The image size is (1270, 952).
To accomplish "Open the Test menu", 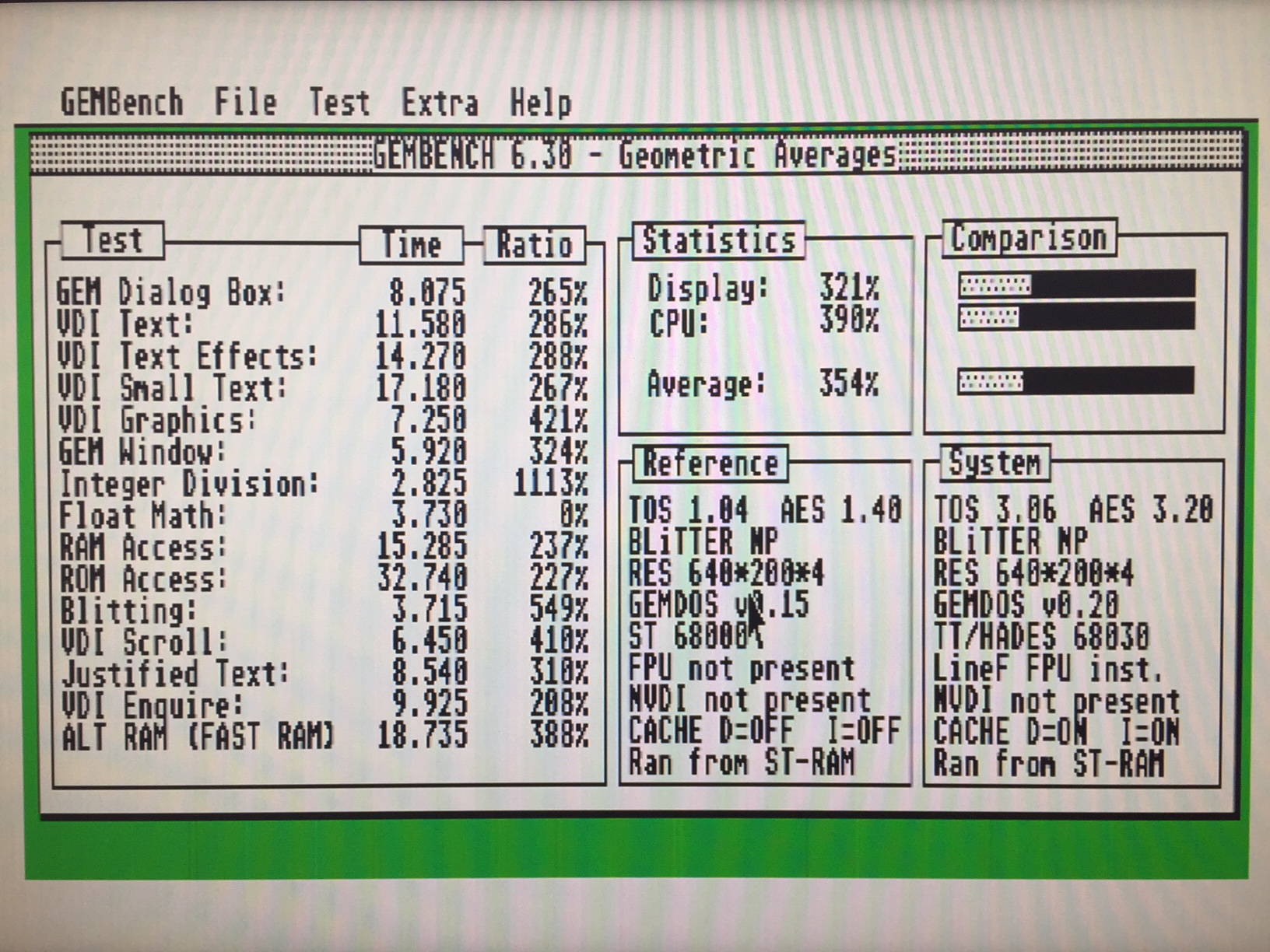I will (x=339, y=102).
